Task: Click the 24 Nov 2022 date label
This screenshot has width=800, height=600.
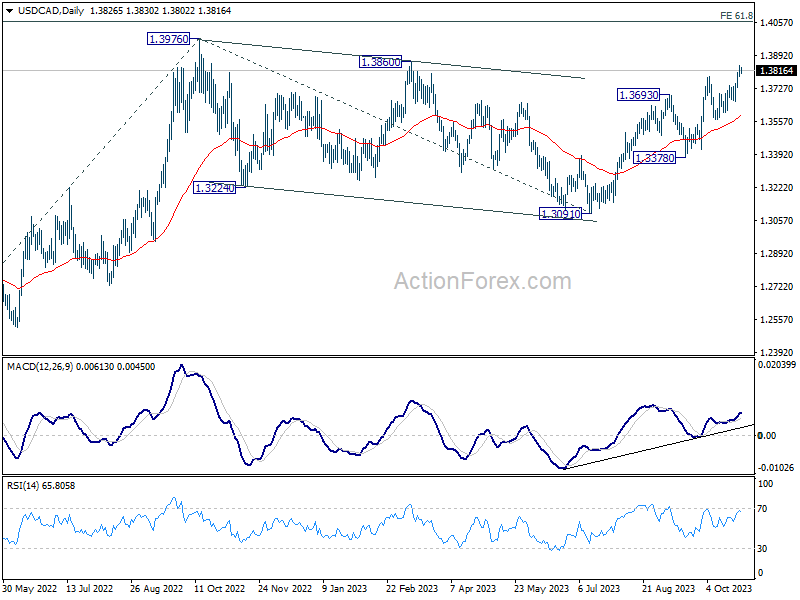Action: coord(285,589)
